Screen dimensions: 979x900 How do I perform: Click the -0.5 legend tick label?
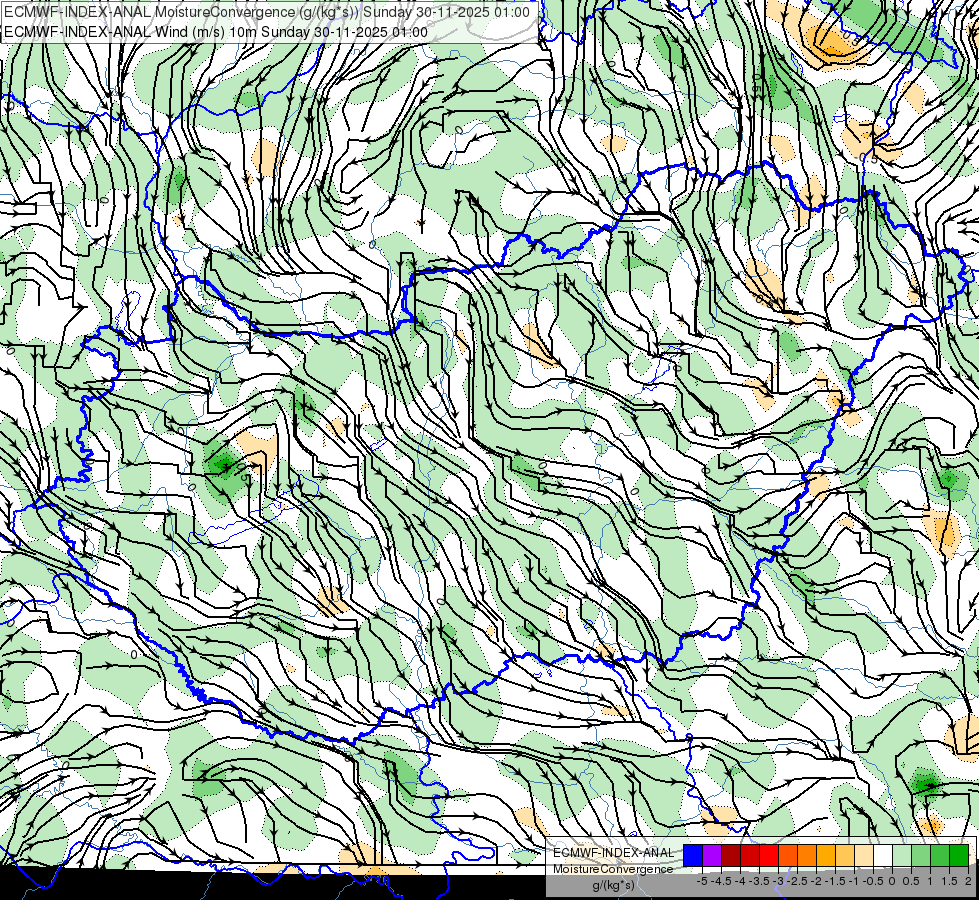pyautogui.click(x=873, y=881)
